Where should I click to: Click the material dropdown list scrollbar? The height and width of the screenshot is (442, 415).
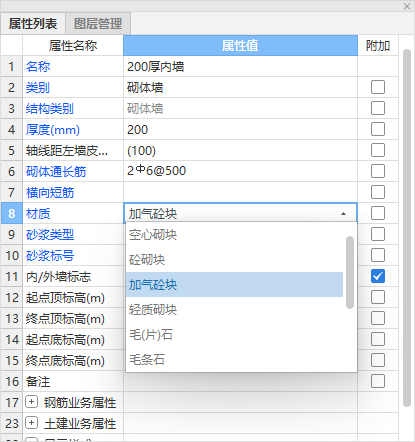click(350, 272)
